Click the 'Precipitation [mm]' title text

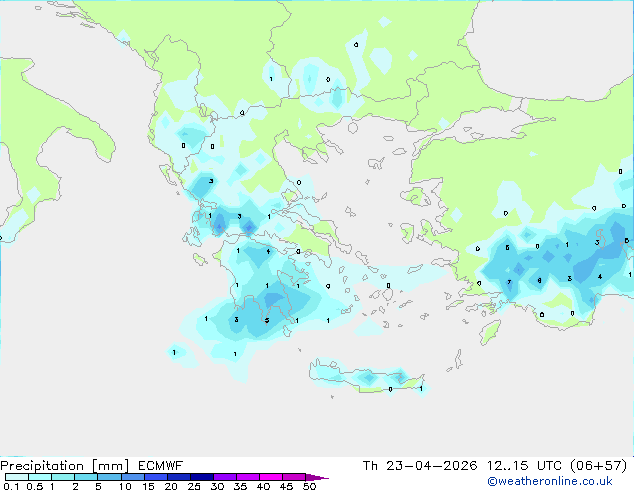(65, 466)
